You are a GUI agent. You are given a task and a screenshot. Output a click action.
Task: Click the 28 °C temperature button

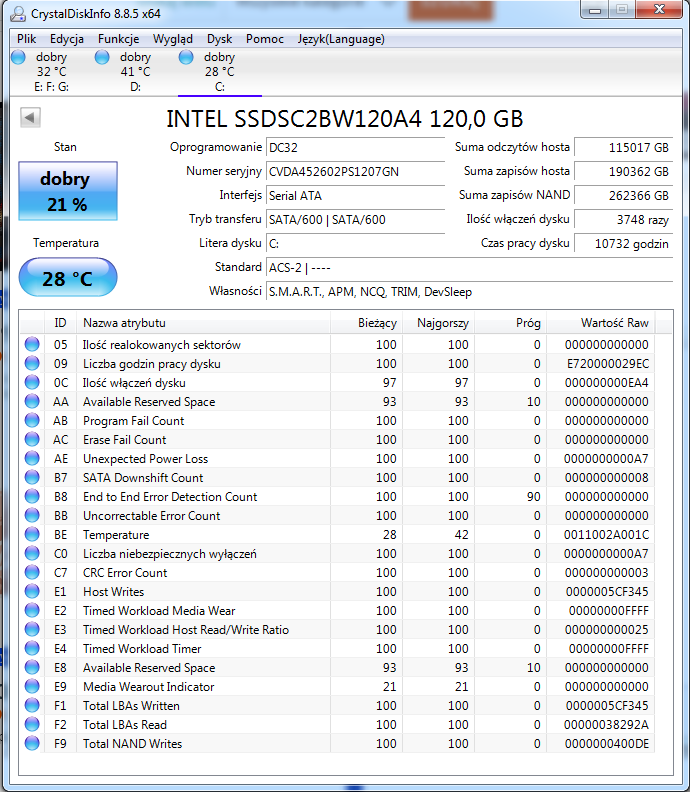point(68,277)
